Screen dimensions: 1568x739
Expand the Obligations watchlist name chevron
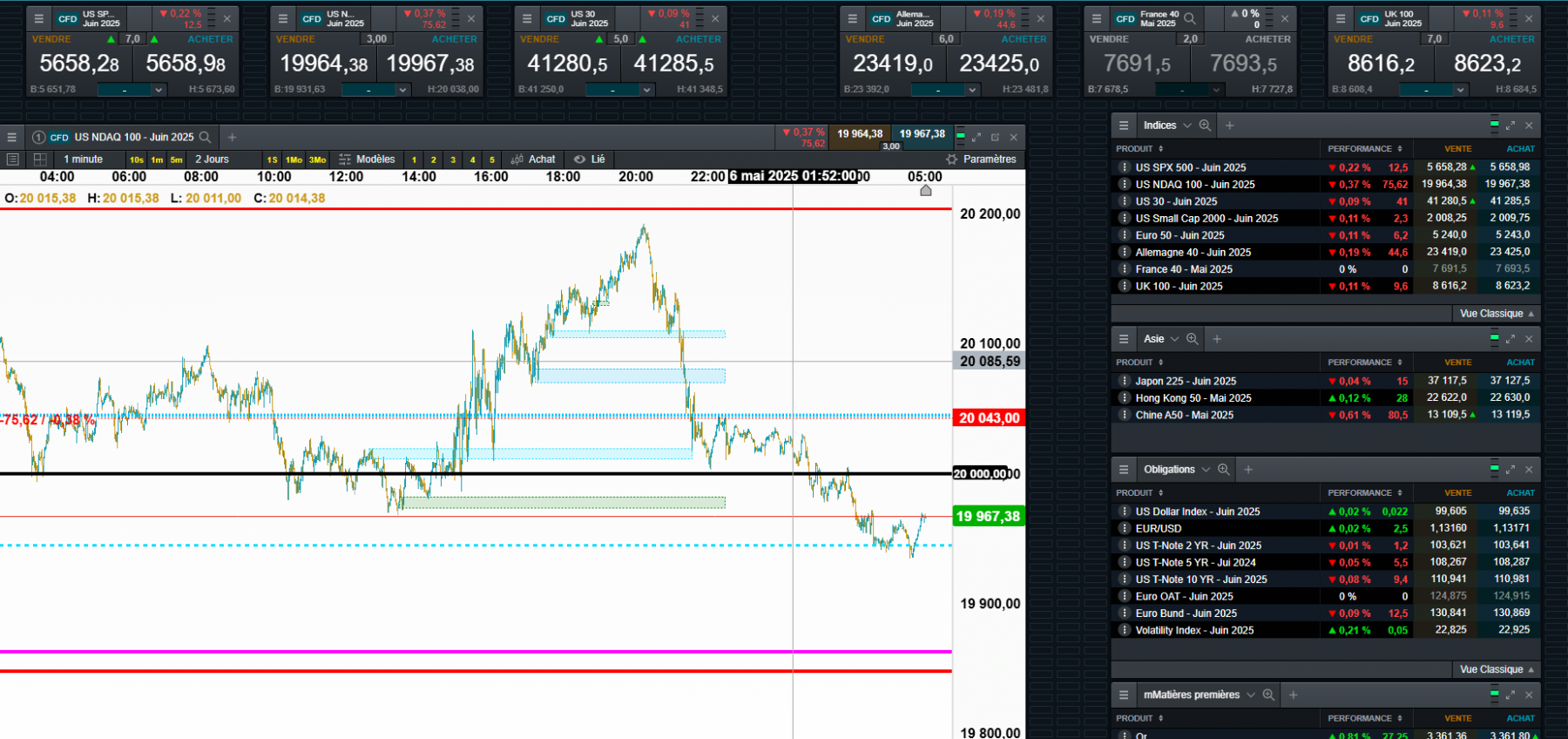click(x=1206, y=469)
